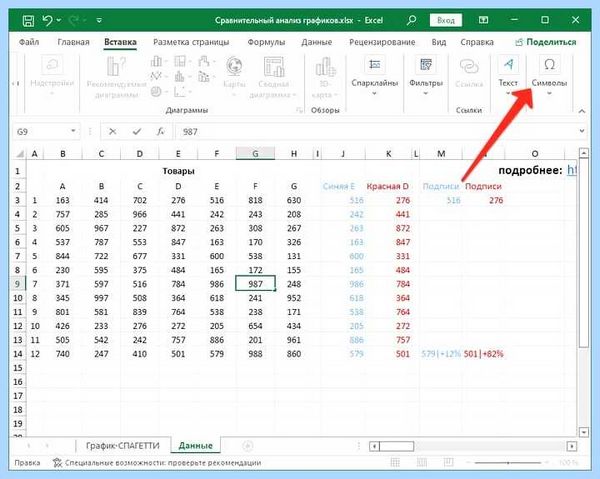The height and width of the screenshot is (479, 600).
Task: Click the Вход sign-in button
Action: tap(446, 20)
